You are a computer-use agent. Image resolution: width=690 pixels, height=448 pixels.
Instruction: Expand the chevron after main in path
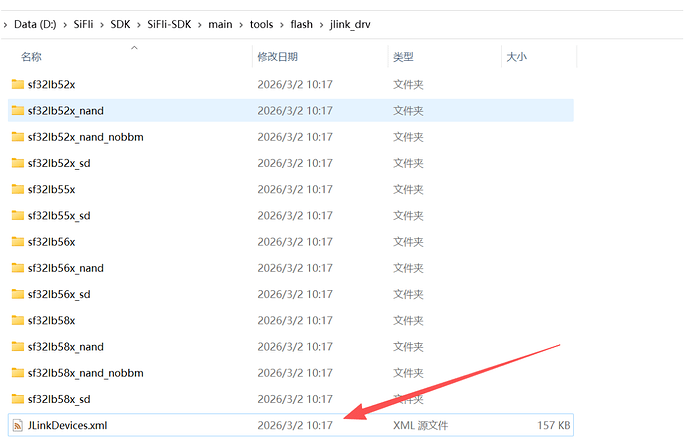point(241,25)
